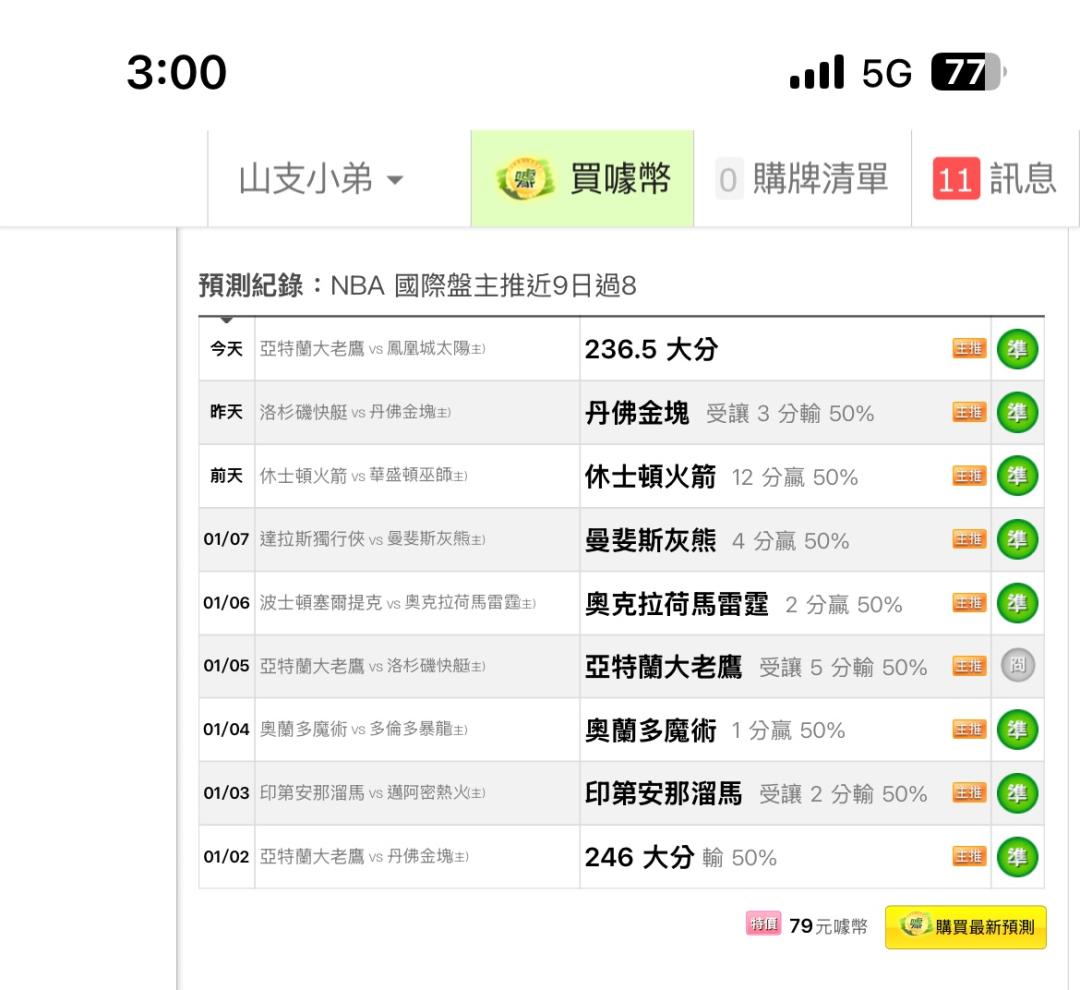The height and width of the screenshot is (990, 1080).
Task: Select the 洛杉磯快艇 vs 丹佛金塊 matchup
Action: point(355,412)
